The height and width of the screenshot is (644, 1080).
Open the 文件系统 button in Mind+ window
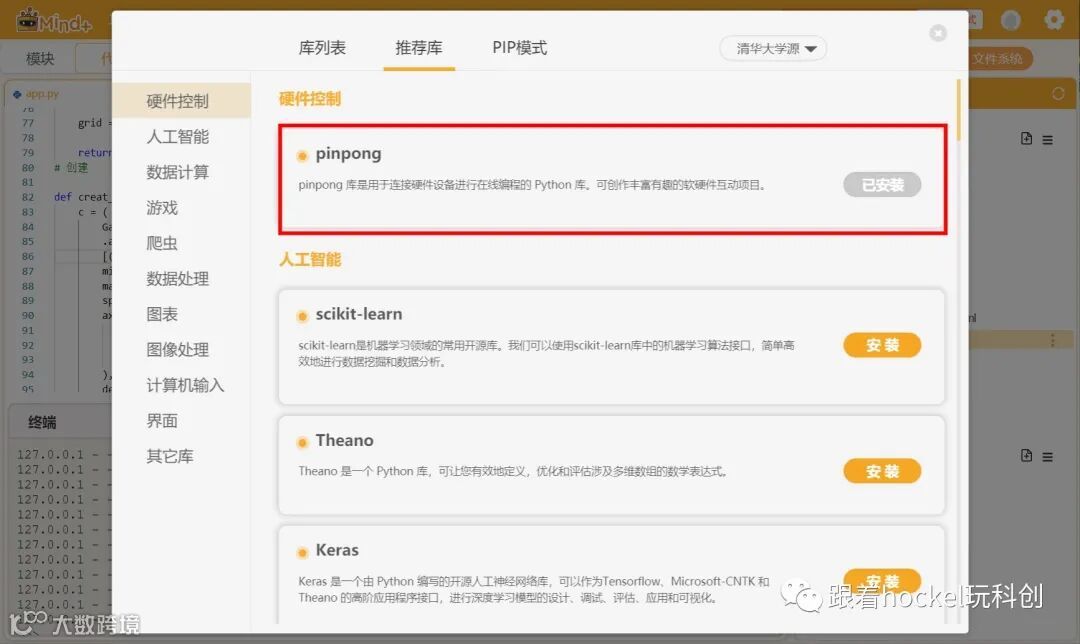tap(999, 59)
